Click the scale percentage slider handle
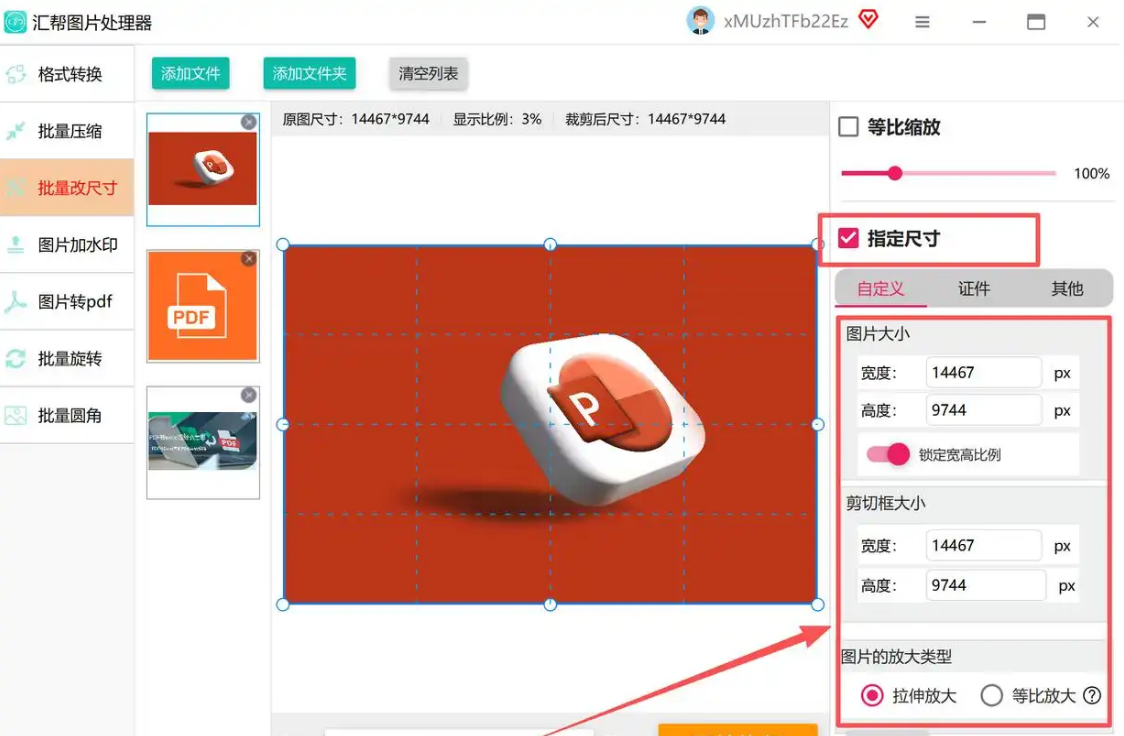 895,173
